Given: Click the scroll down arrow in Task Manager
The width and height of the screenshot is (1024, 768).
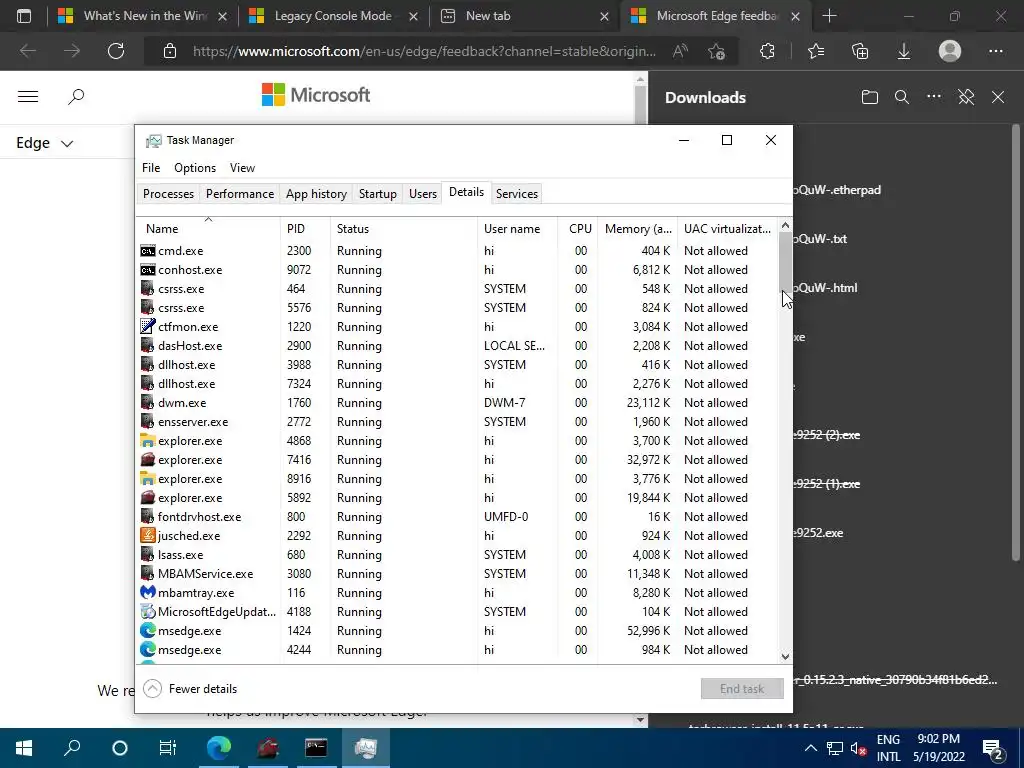Looking at the screenshot, I should pos(785,657).
